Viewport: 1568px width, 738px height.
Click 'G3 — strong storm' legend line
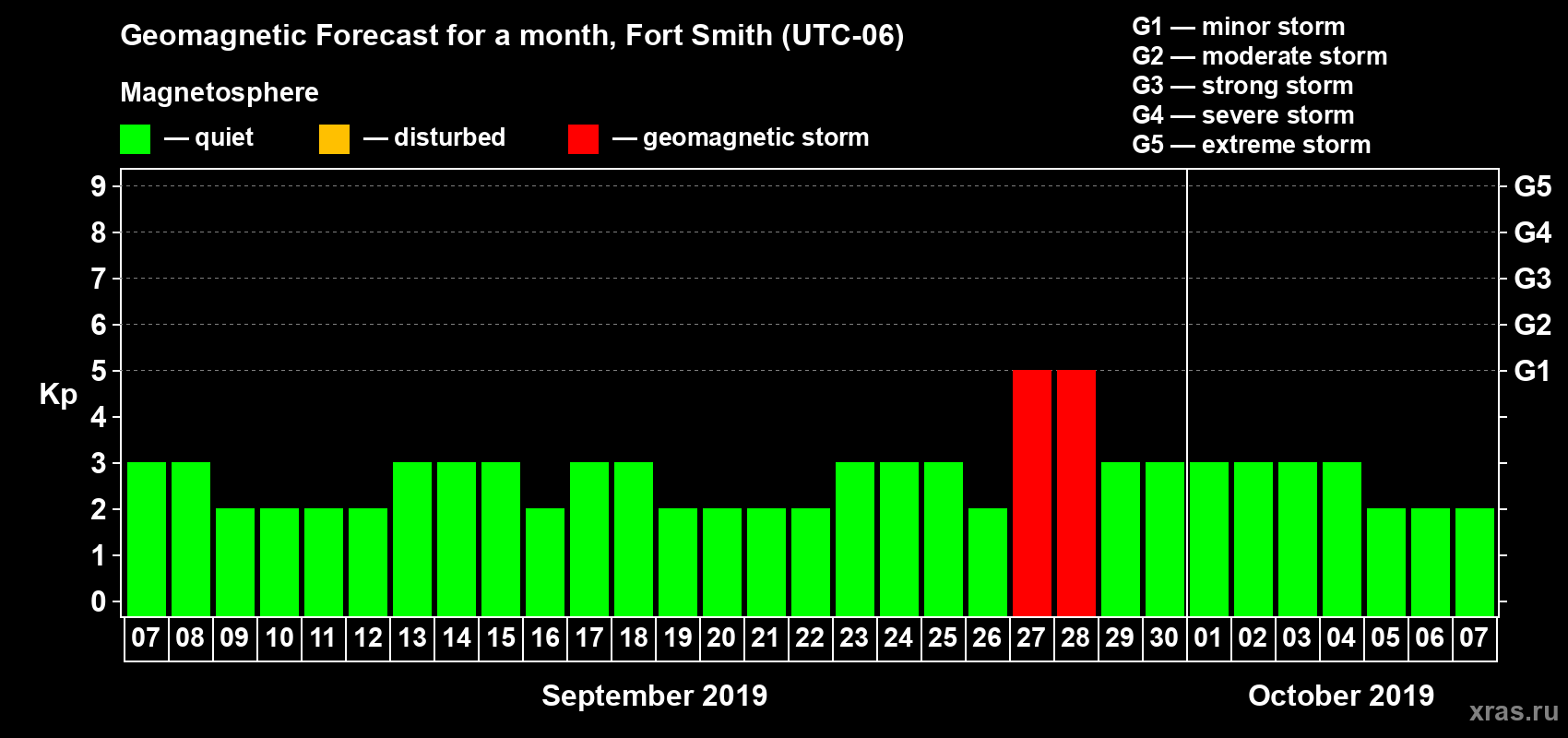[1242, 86]
